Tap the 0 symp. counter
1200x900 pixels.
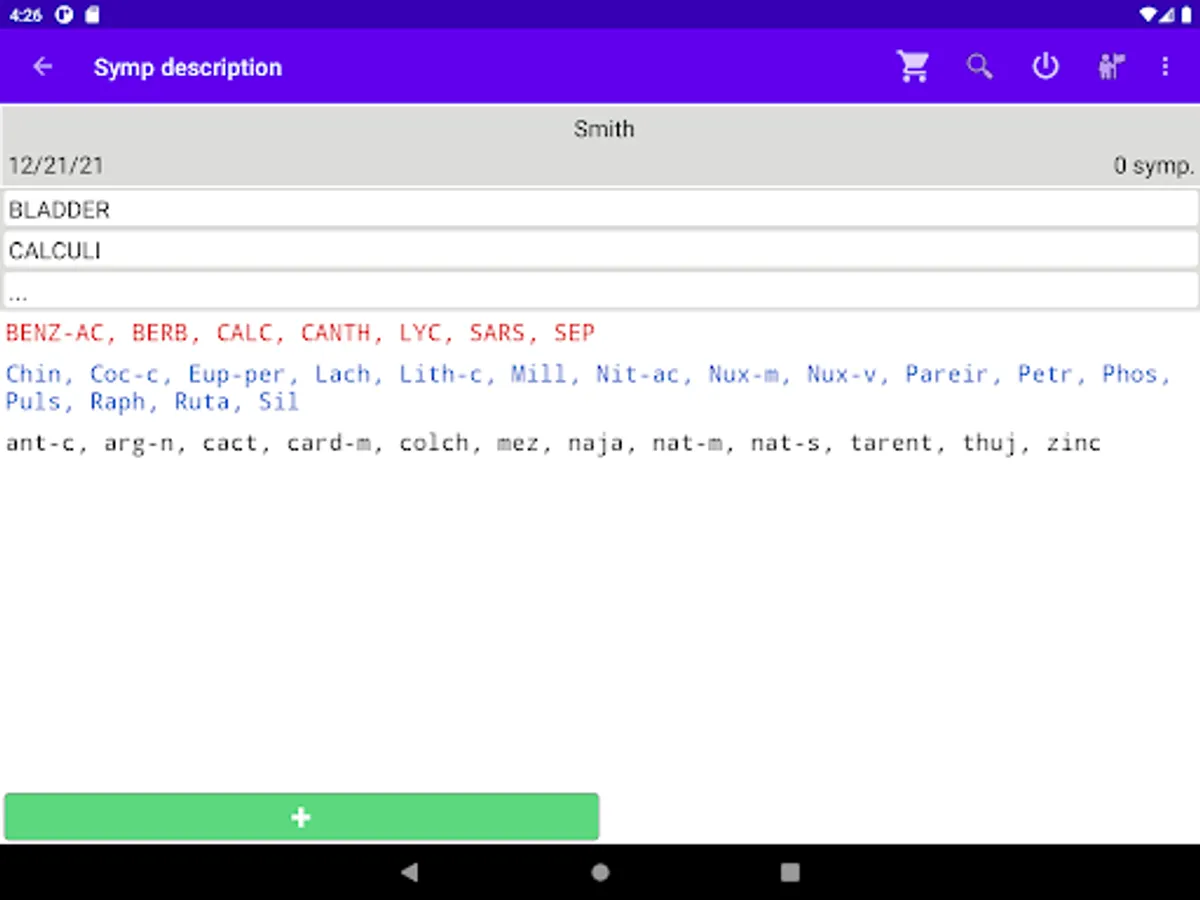point(1154,166)
